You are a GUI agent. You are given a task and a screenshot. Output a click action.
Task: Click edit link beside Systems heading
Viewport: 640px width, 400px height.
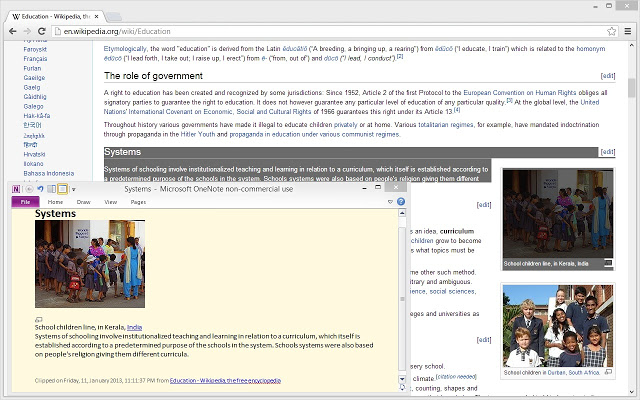point(608,152)
